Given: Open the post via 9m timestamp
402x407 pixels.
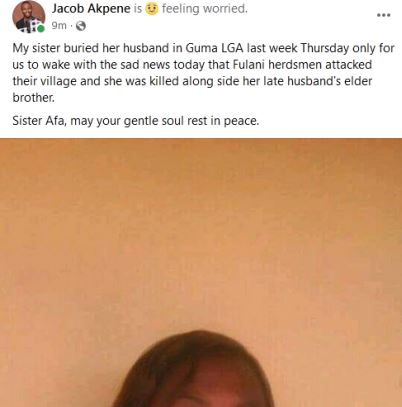Looking at the screenshot, I should (59, 26).
